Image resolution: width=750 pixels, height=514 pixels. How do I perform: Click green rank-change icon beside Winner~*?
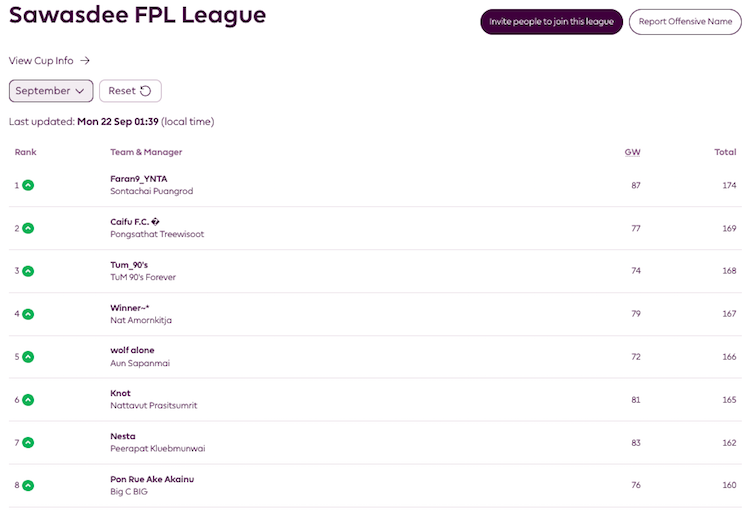click(28, 314)
